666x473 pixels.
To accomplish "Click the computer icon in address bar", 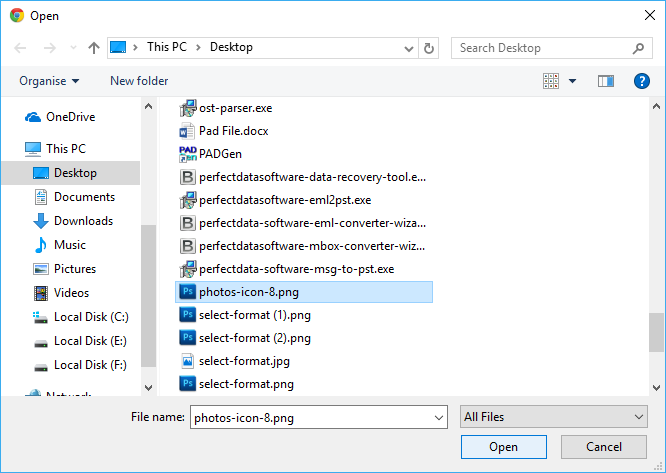I will 118,47.
